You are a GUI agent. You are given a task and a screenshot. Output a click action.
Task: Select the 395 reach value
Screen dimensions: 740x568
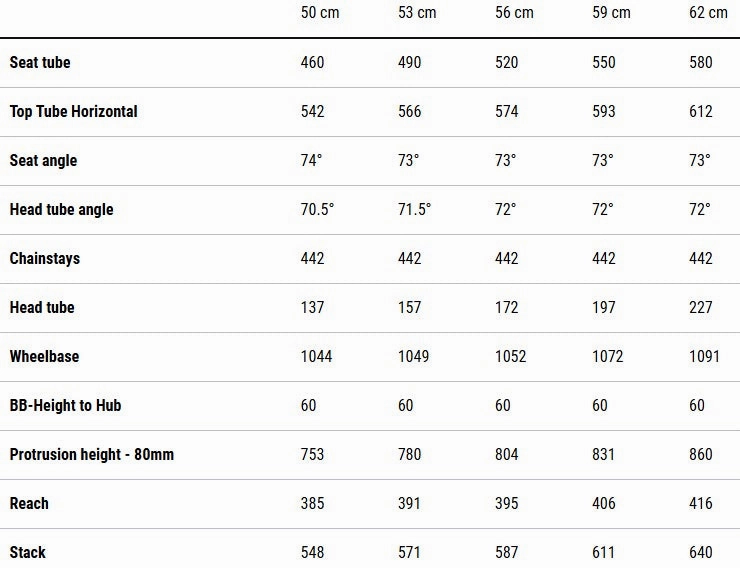pyautogui.click(x=507, y=503)
